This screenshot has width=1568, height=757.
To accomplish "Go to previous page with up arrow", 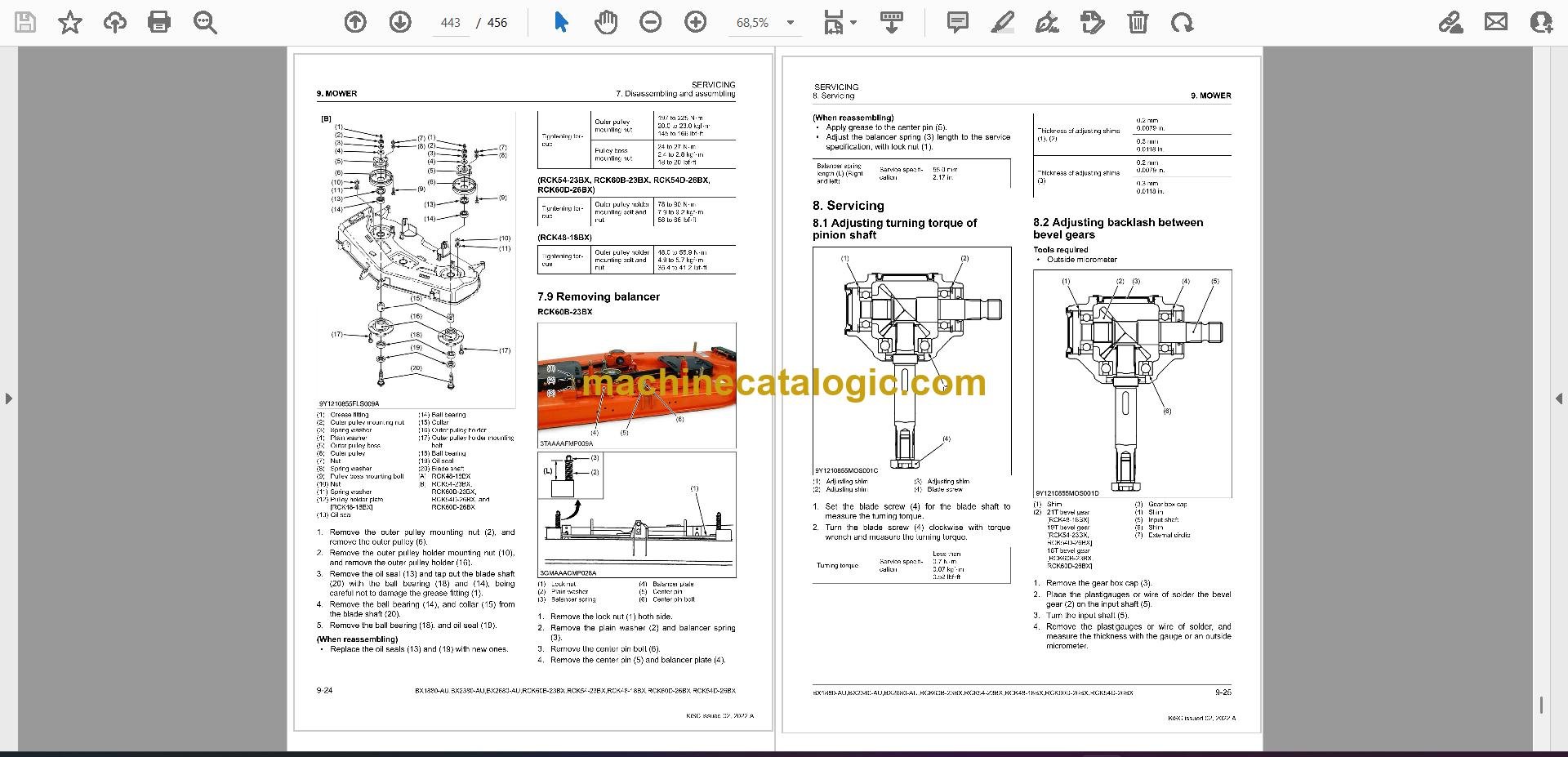I will (x=355, y=22).
